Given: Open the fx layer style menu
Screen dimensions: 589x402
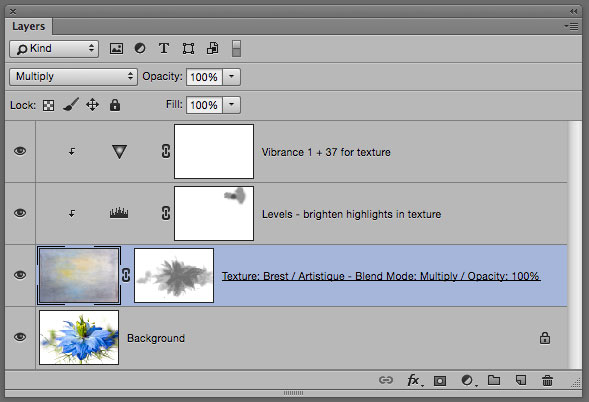Looking at the screenshot, I should tap(415, 380).
